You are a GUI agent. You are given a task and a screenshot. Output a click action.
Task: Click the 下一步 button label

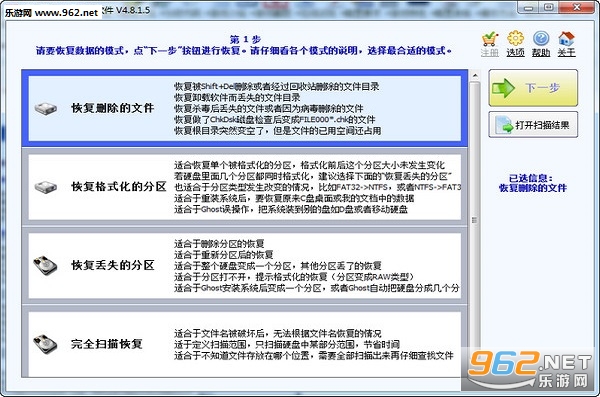pos(543,88)
